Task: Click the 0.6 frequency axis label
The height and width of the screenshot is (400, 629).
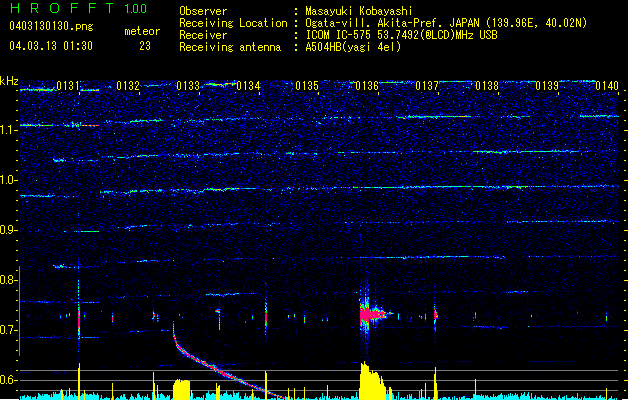Action: (x=8, y=380)
